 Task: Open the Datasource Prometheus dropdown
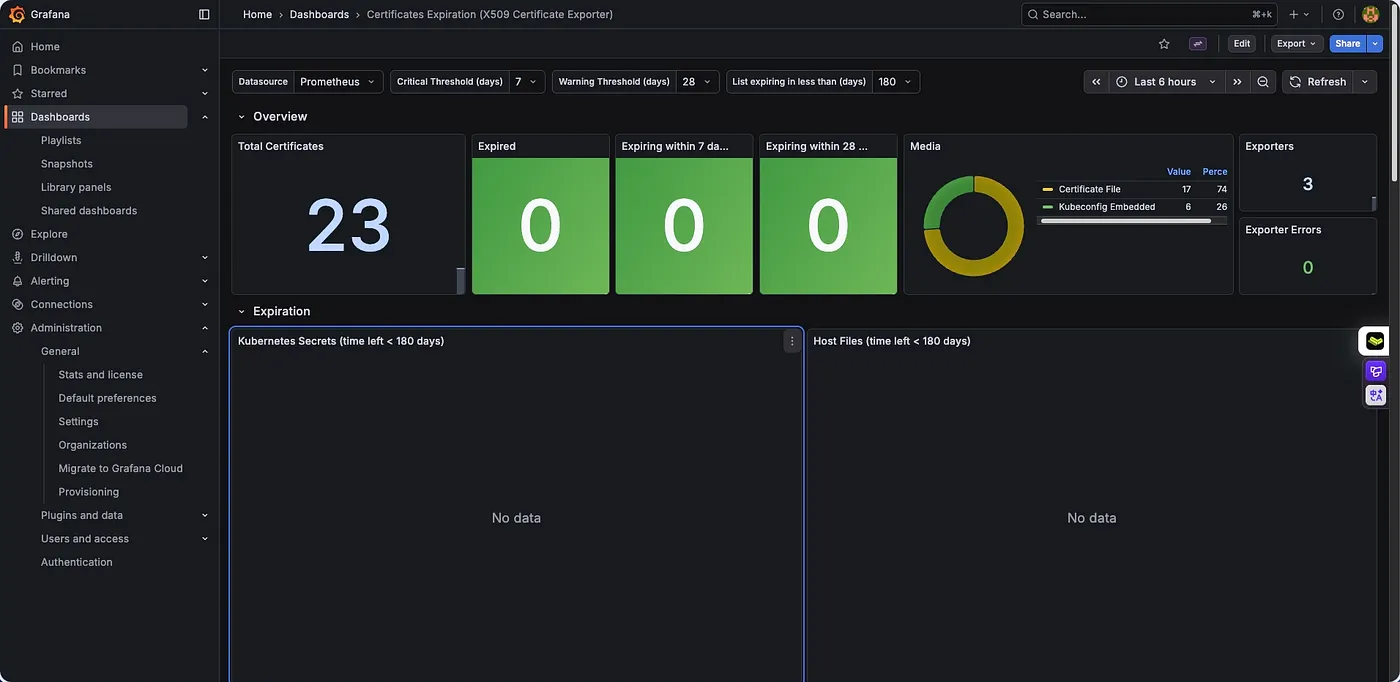click(x=338, y=82)
